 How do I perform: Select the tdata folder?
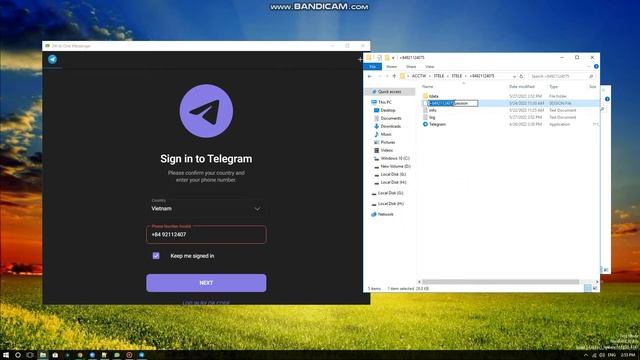(433, 96)
